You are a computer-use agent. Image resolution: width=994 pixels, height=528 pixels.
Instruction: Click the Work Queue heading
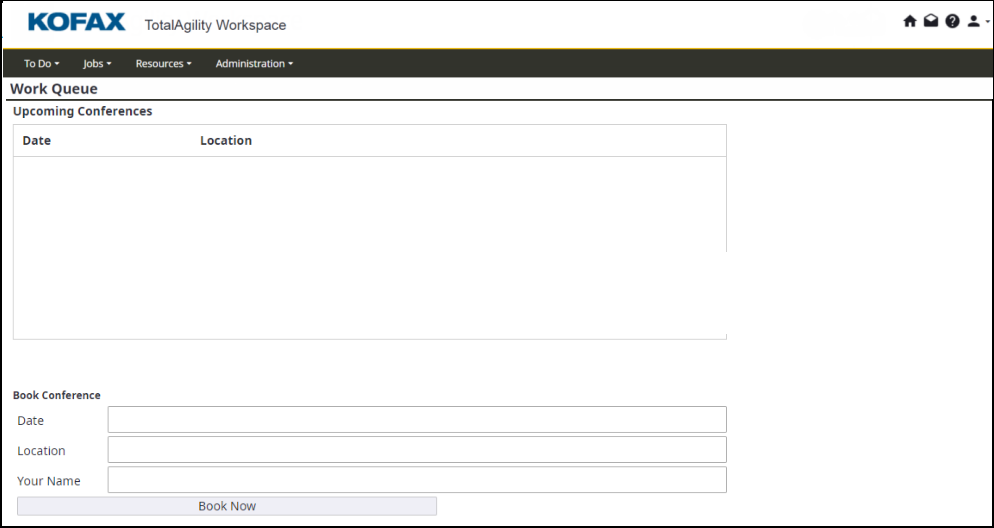click(x=54, y=89)
